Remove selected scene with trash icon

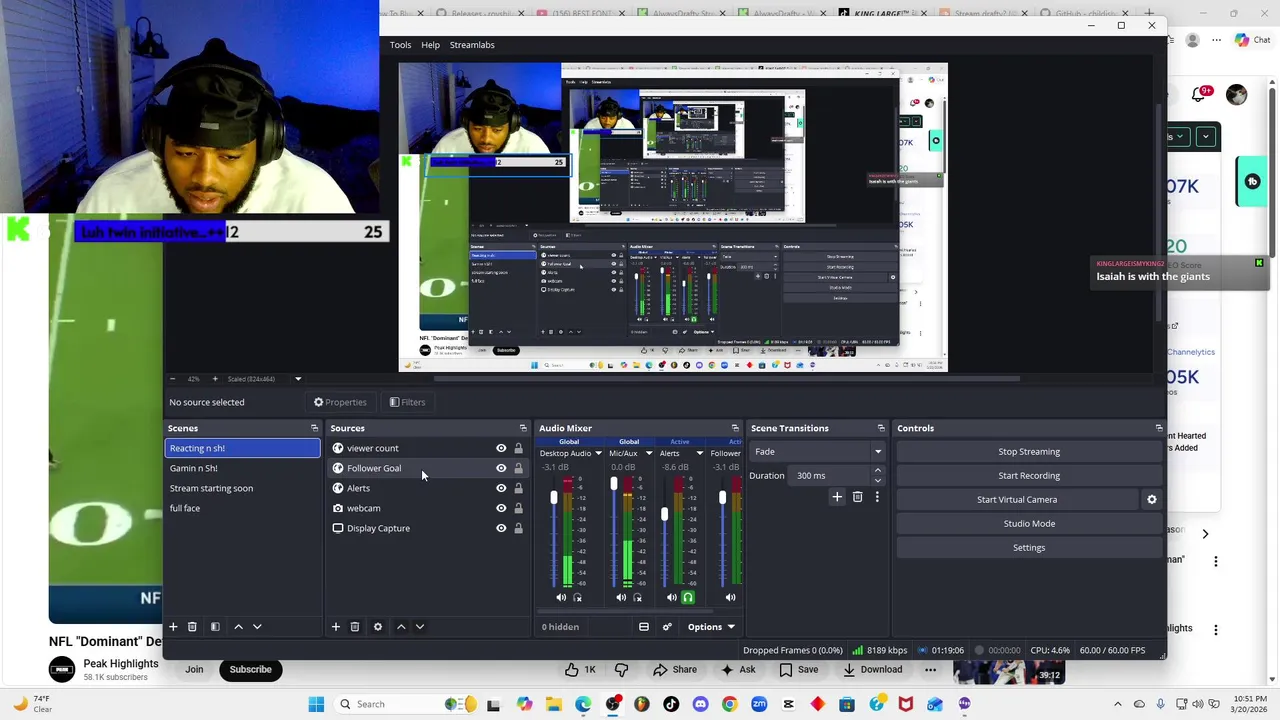pos(192,627)
